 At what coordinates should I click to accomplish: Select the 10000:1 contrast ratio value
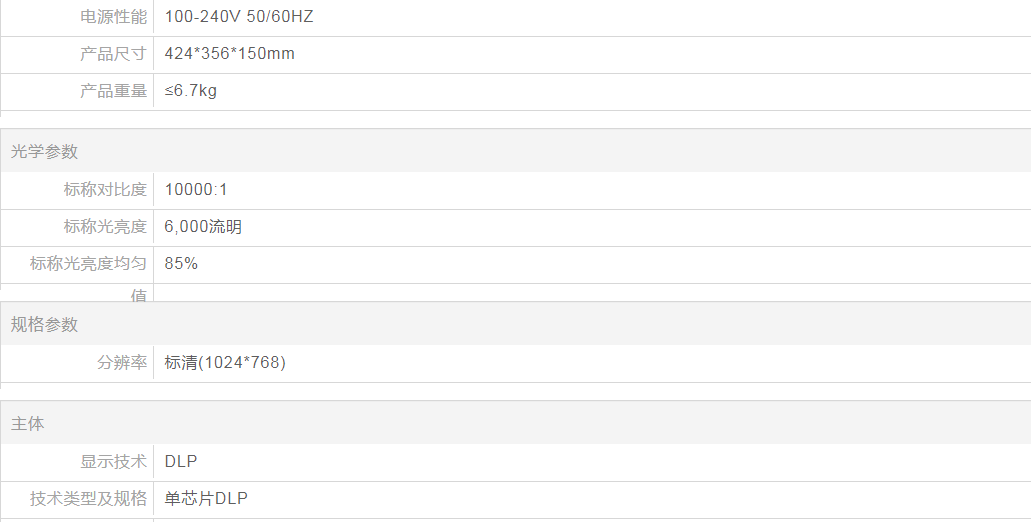(196, 190)
